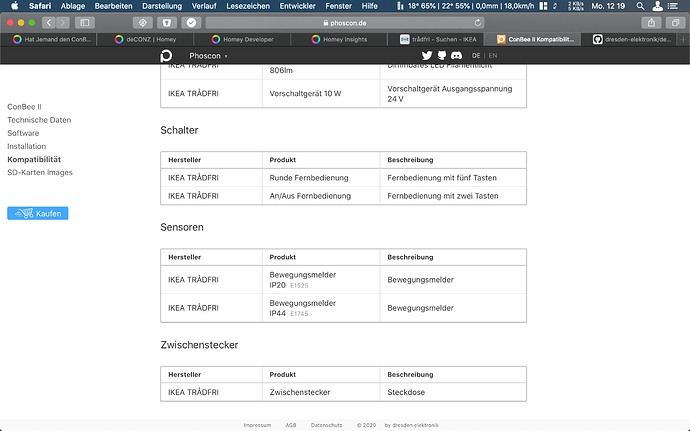Open the Fenster menu
This screenshot has width=690, height=431.
(338, 6)
